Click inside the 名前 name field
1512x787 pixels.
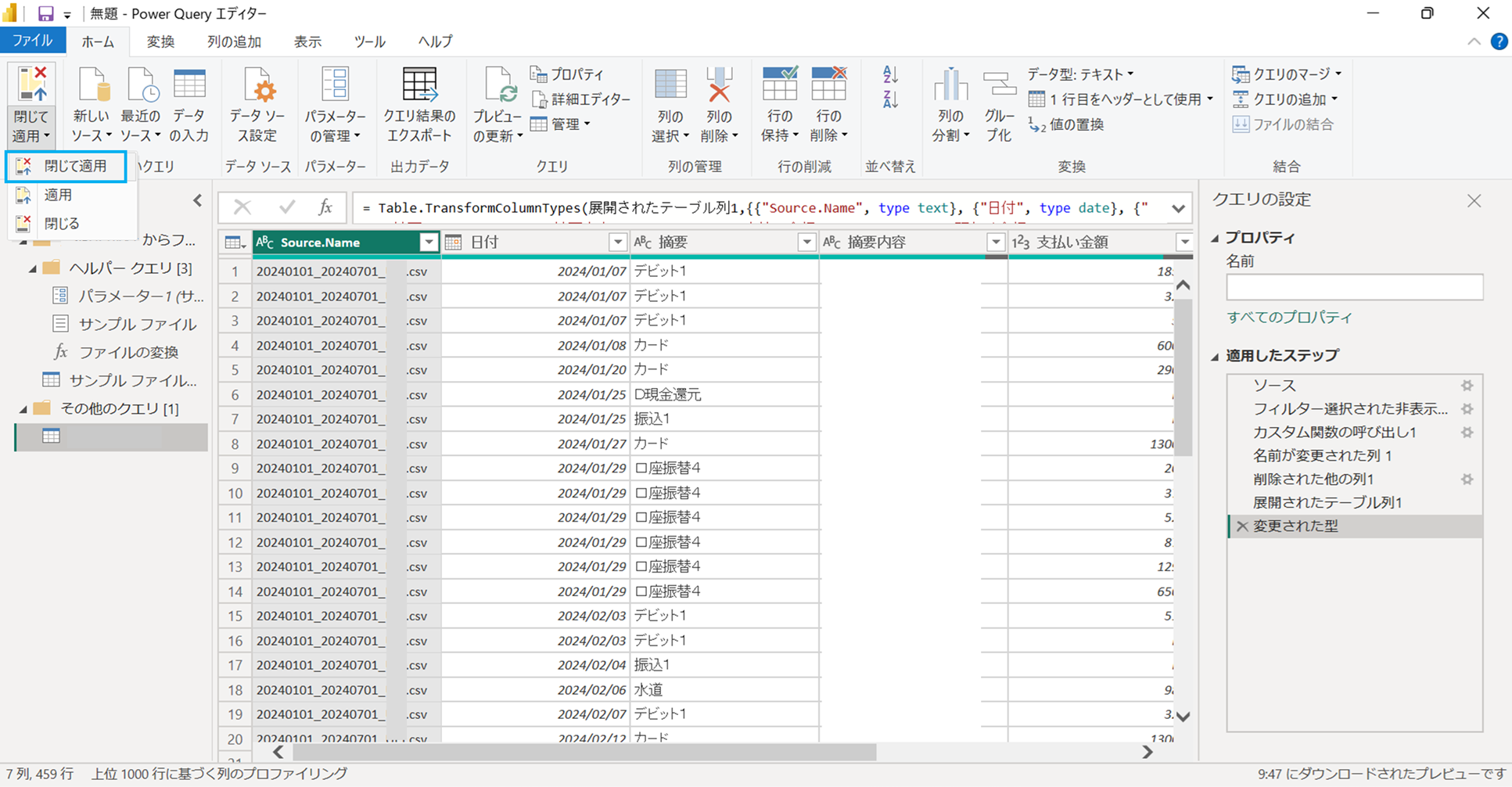click(x=1354, y=287)
